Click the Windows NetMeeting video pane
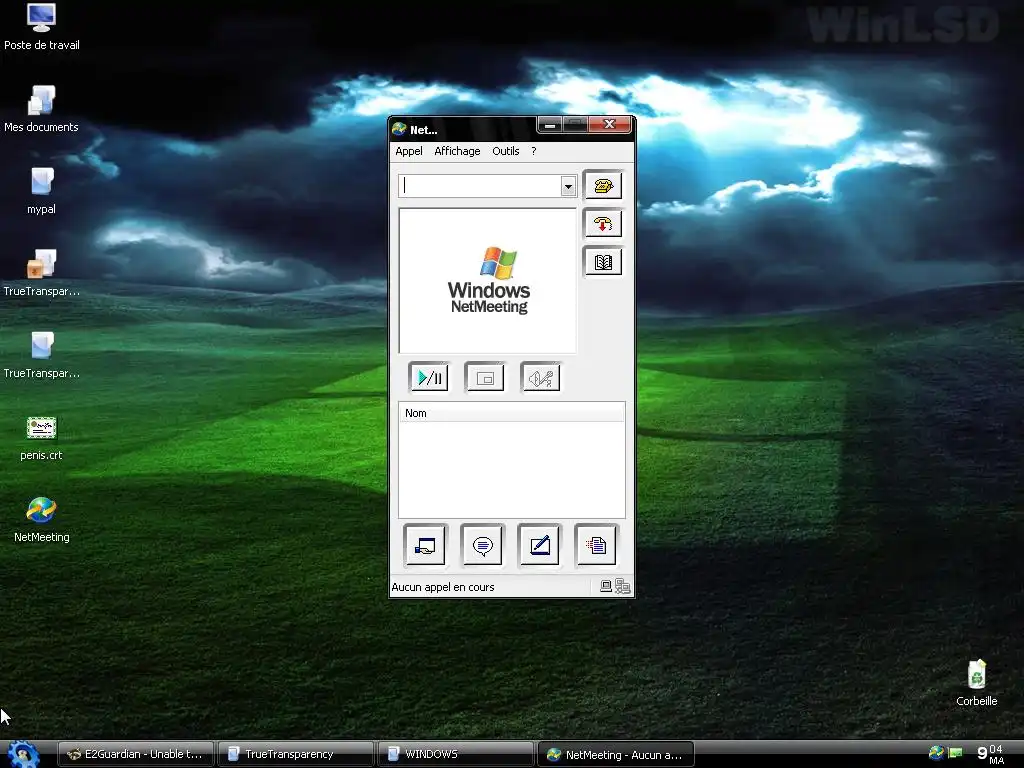The height and width of the screenshot is (768, 1024). [x=488, y=281]
